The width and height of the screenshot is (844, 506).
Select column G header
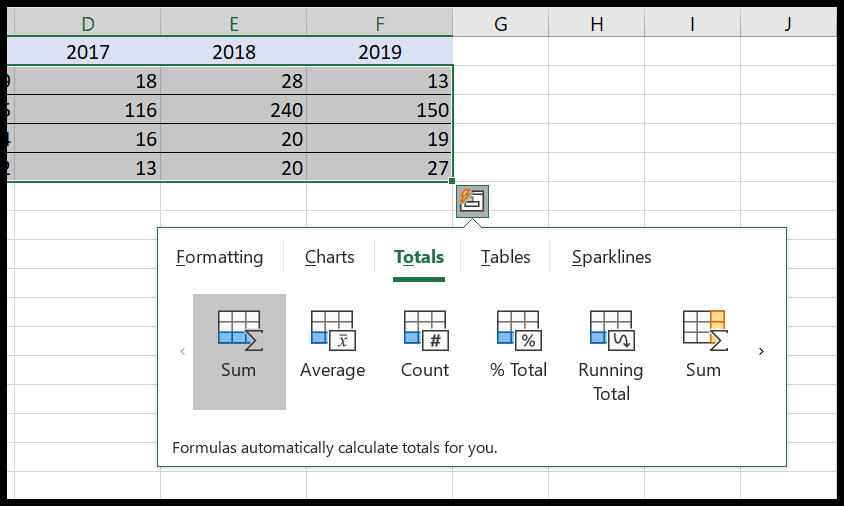(x=501, y=24)
